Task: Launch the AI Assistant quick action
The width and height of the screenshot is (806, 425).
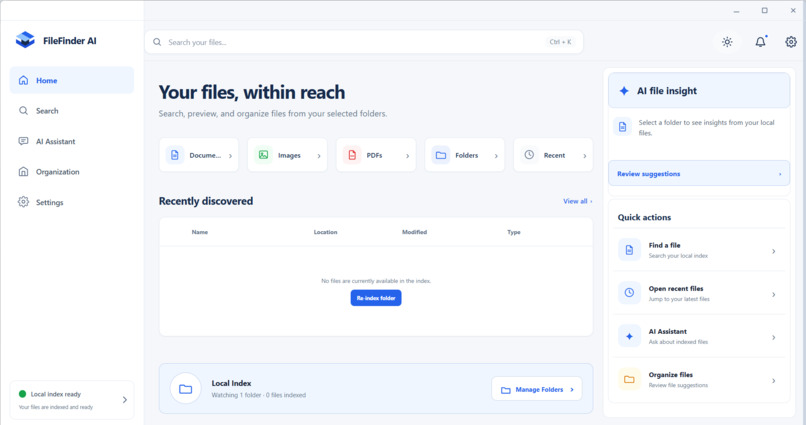Action: pyautogui.click(x=699, y=337)
